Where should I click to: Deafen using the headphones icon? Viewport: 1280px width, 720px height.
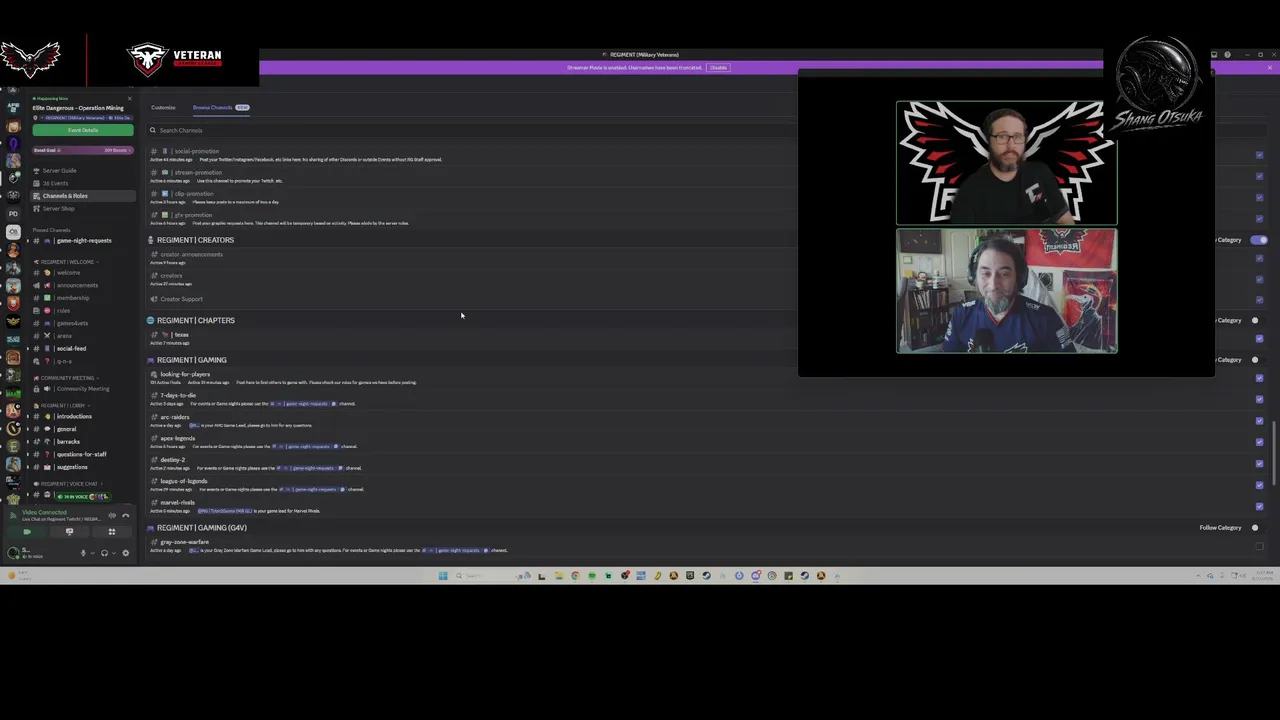pyautogui.click(x=104, y=553)
